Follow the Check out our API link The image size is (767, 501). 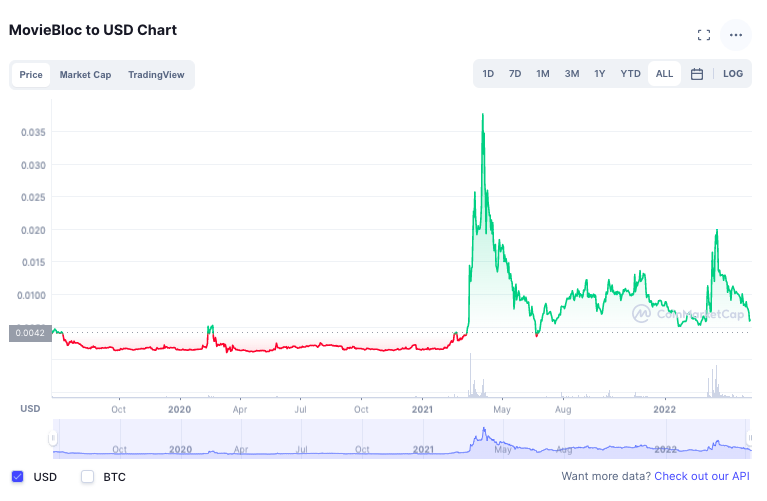click(701, 476)
